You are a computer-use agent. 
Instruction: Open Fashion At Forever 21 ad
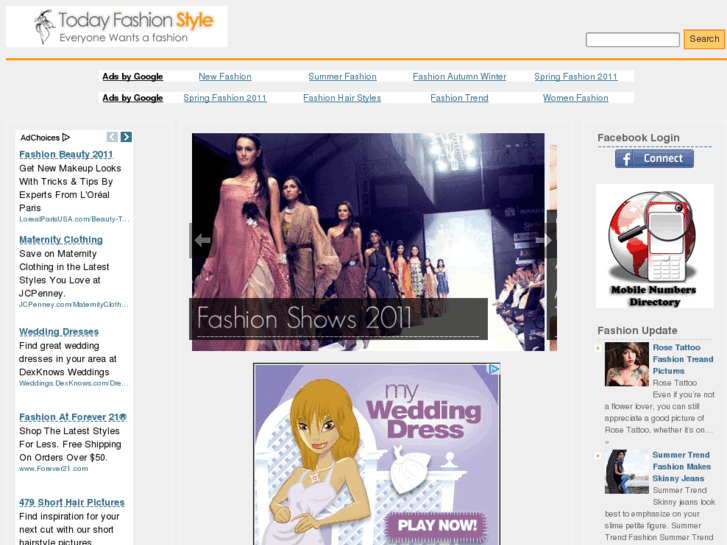pos(73,417)
